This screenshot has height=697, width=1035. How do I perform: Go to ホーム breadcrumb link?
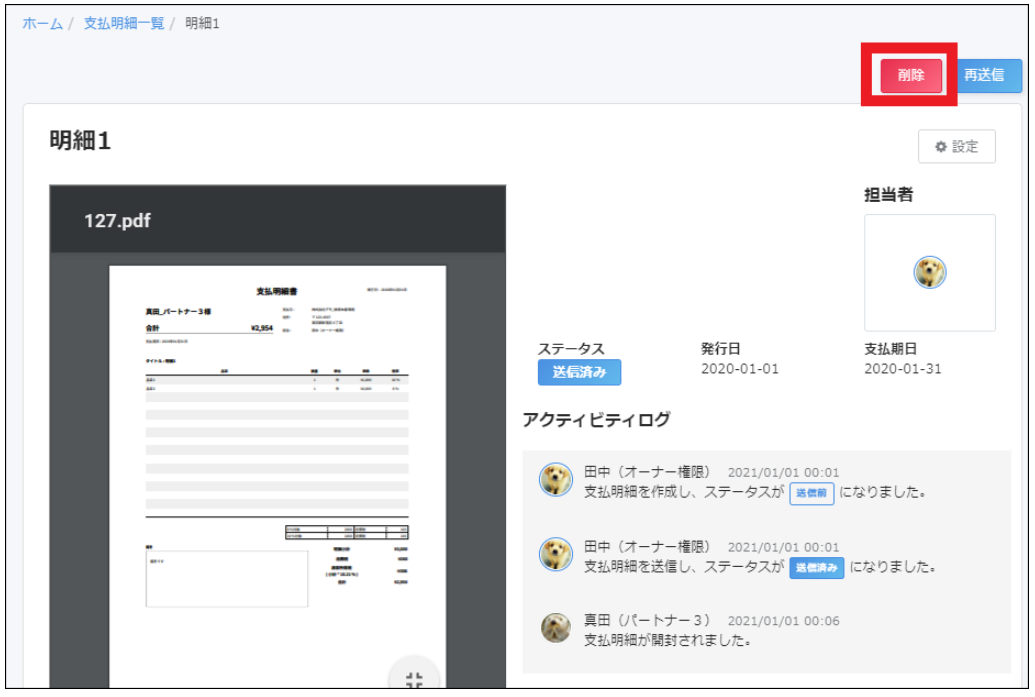(42, 24)
